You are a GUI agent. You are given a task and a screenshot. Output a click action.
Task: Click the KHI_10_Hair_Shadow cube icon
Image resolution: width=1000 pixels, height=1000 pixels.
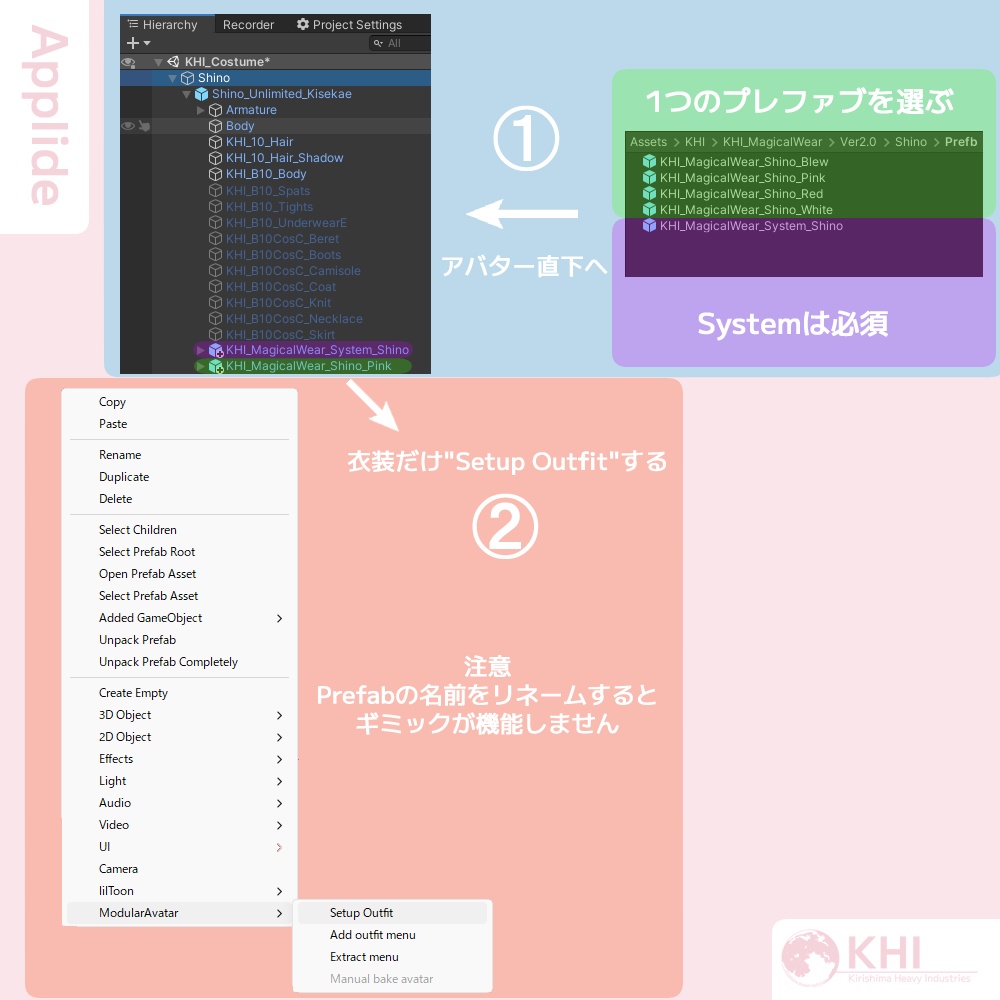(216, 158)
